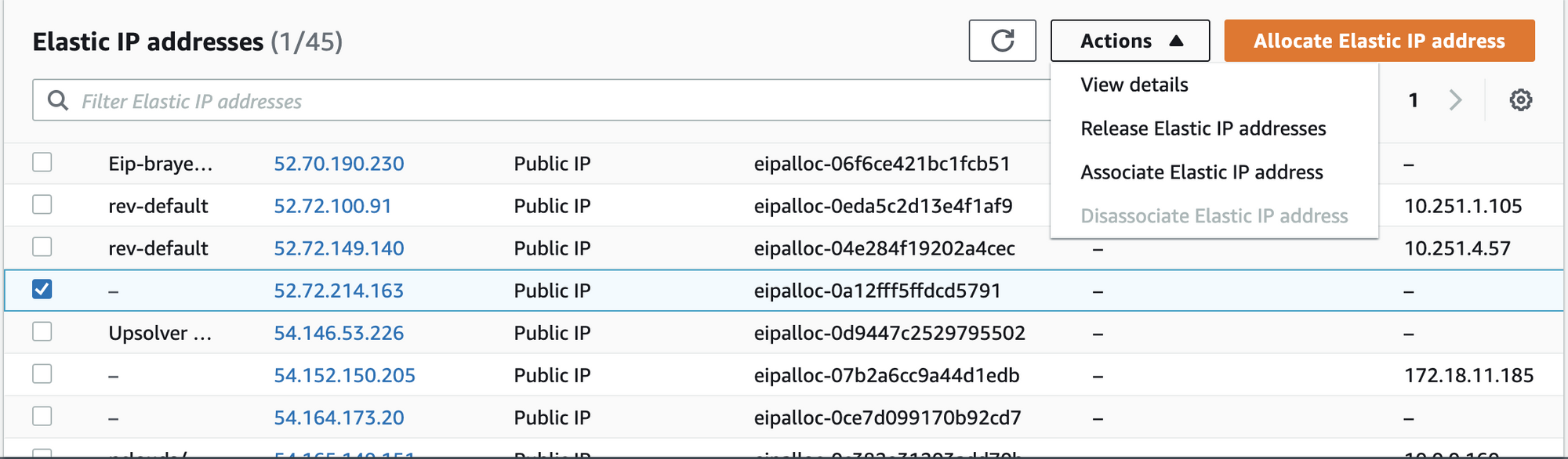1568x459 pixels.
Task: Select Release Elastic IP addresses option
Action: tap(1203, 128)
